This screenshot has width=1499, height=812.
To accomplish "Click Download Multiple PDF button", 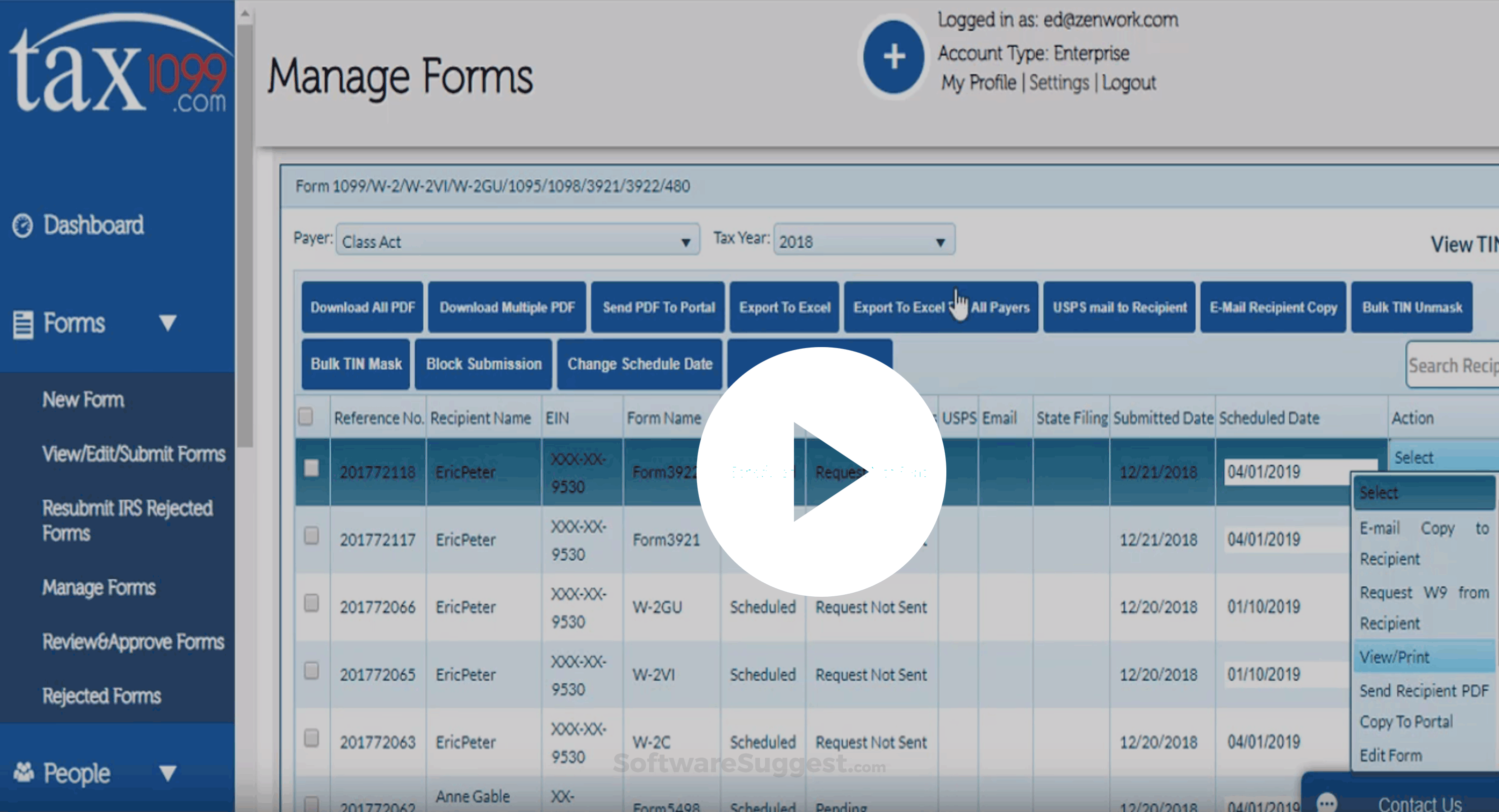I will coord(507,307).
